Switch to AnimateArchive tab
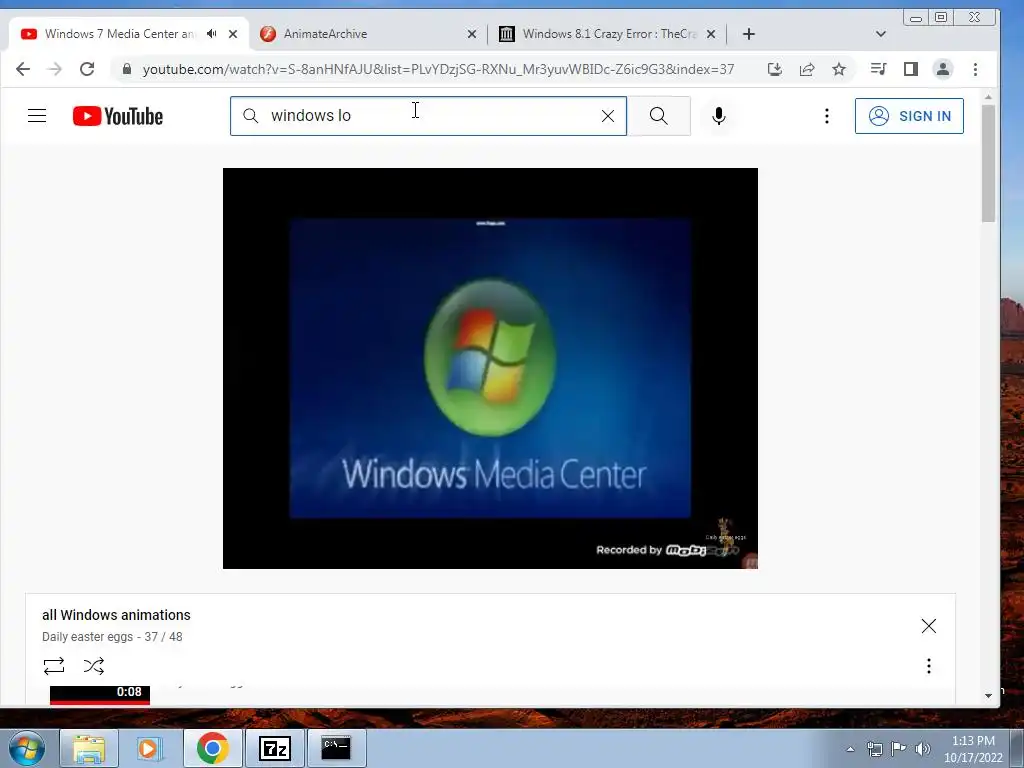Screen dimensions: 1024x768 (x=369, y=34)
